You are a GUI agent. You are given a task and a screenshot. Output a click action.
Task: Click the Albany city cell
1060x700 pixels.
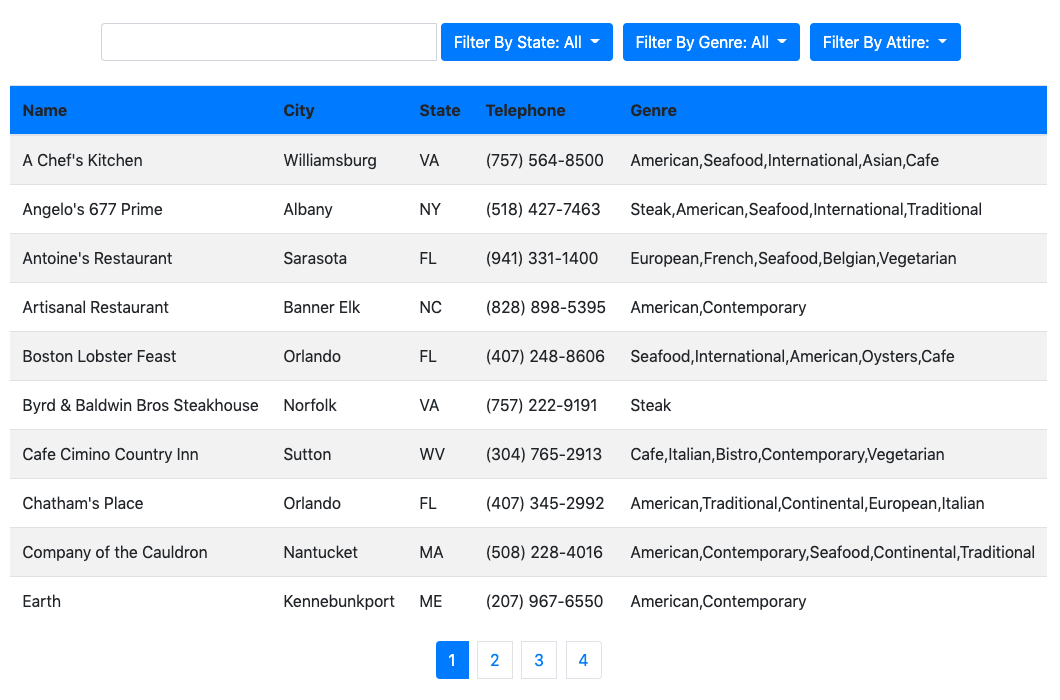tap(308, 209)
